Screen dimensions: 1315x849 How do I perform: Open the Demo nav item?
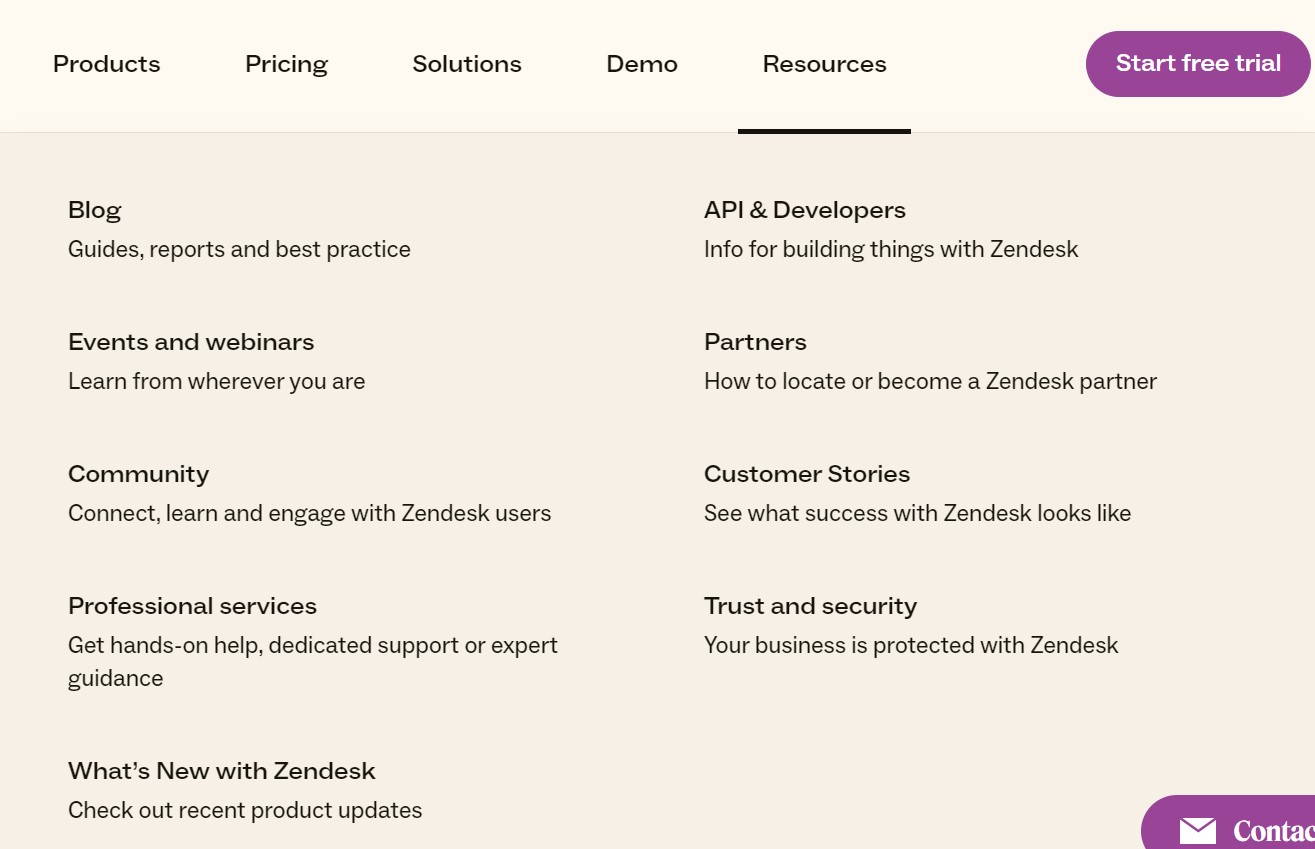[642, 64]
